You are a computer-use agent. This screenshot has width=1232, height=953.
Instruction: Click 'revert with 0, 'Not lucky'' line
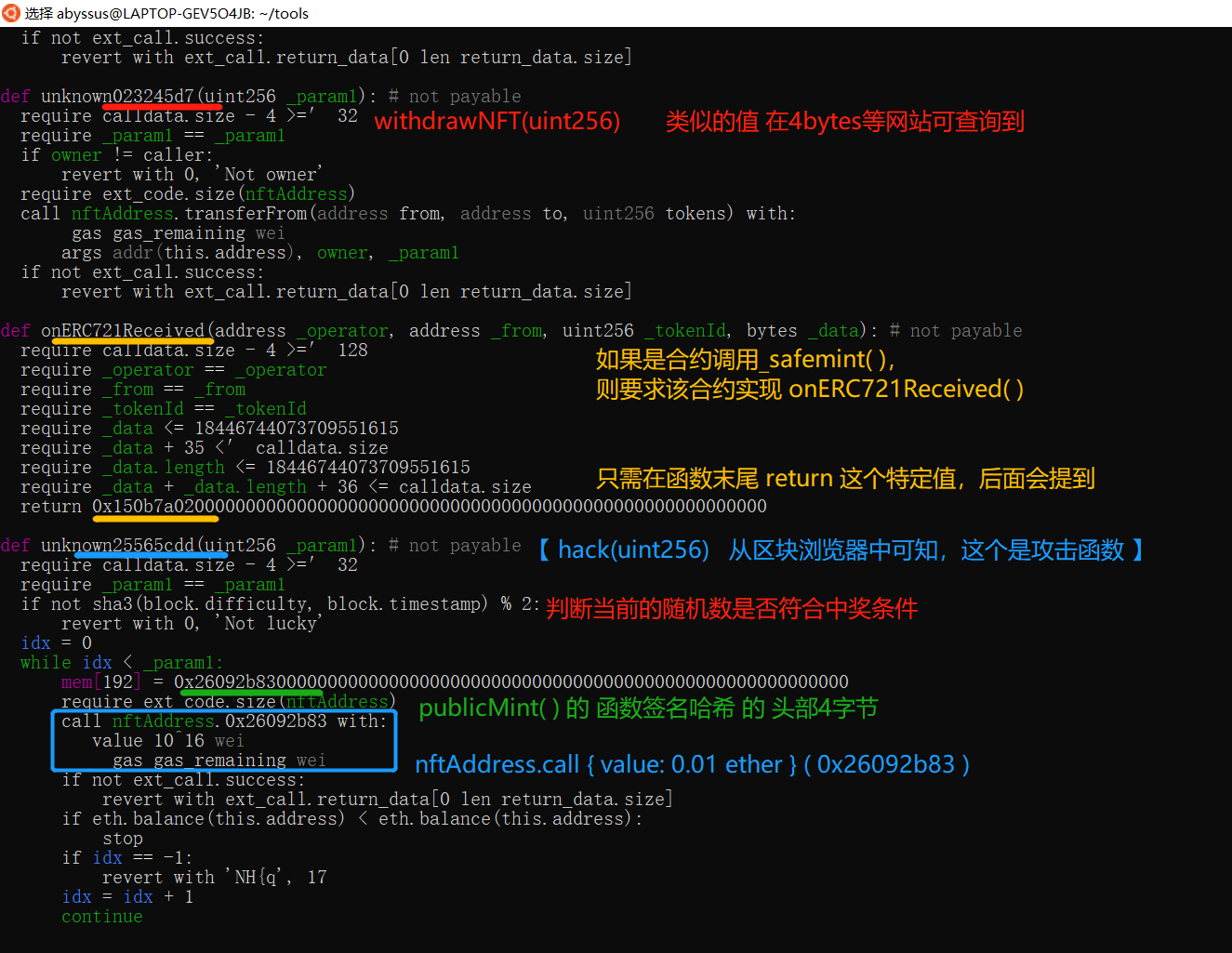(x=192, y=624)
